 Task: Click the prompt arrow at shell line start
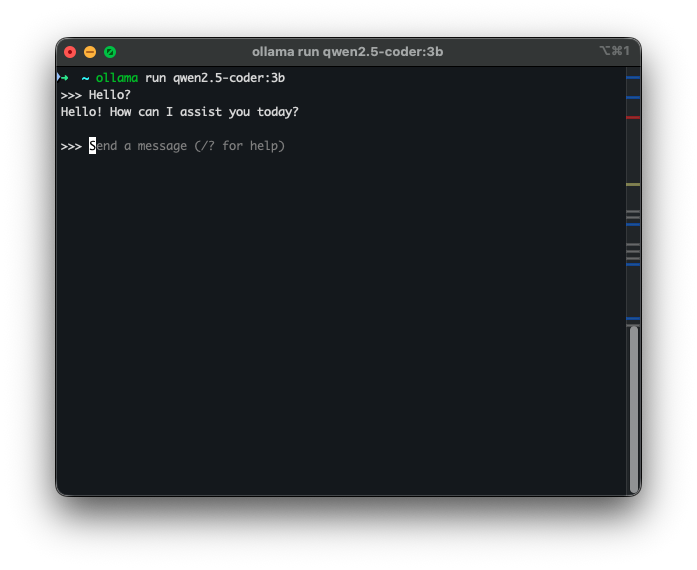point(63,78)
